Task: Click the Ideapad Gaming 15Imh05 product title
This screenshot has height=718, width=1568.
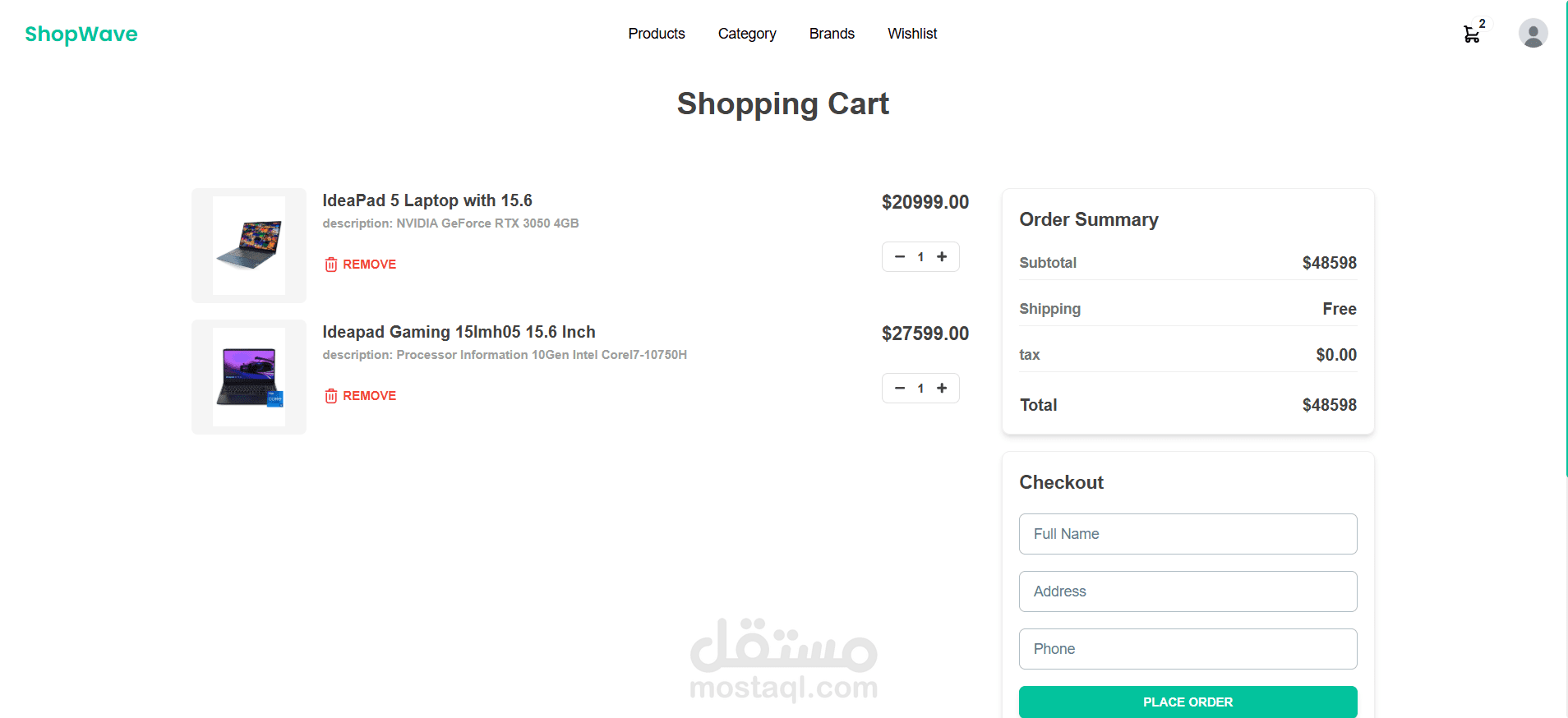Action: tap(459, 332)
